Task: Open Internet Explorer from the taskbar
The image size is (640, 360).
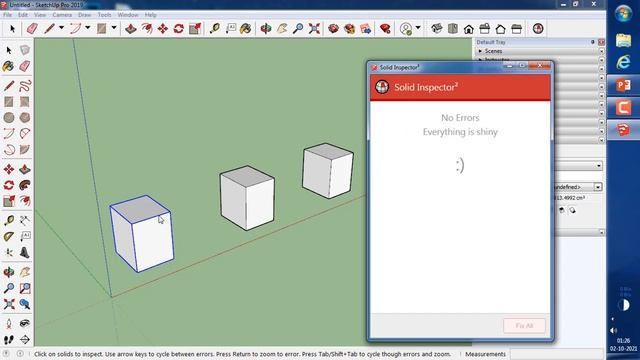Action: tap(623, 62)
